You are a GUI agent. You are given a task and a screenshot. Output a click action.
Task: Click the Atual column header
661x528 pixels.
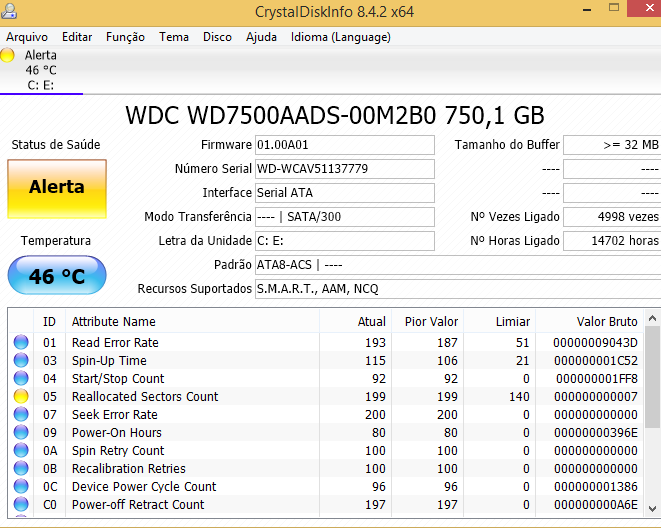[355, 322]
